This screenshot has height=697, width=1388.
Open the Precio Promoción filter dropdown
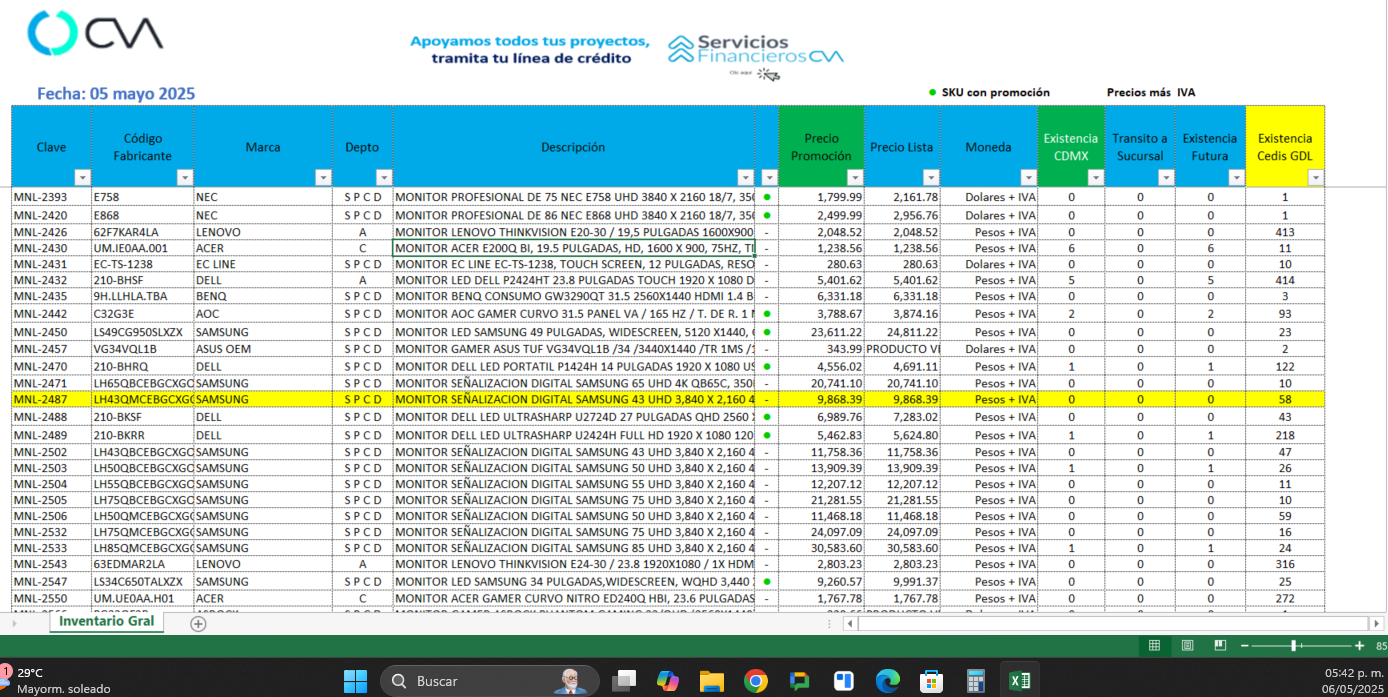point(854,177)
